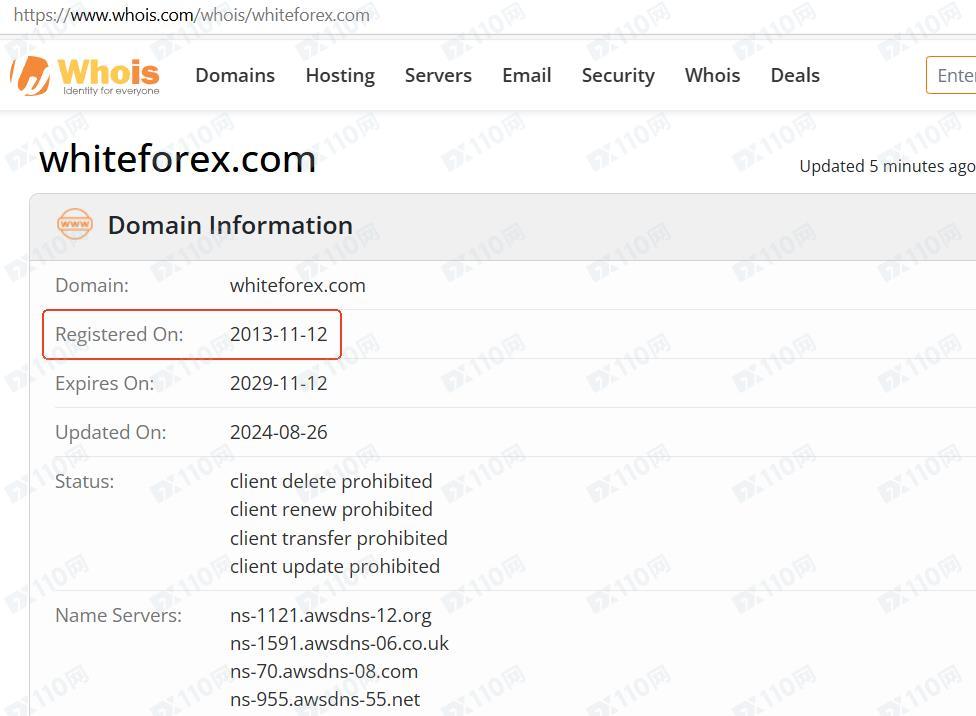Click the 'client renew prohibited' status

[x=331, y=509]
